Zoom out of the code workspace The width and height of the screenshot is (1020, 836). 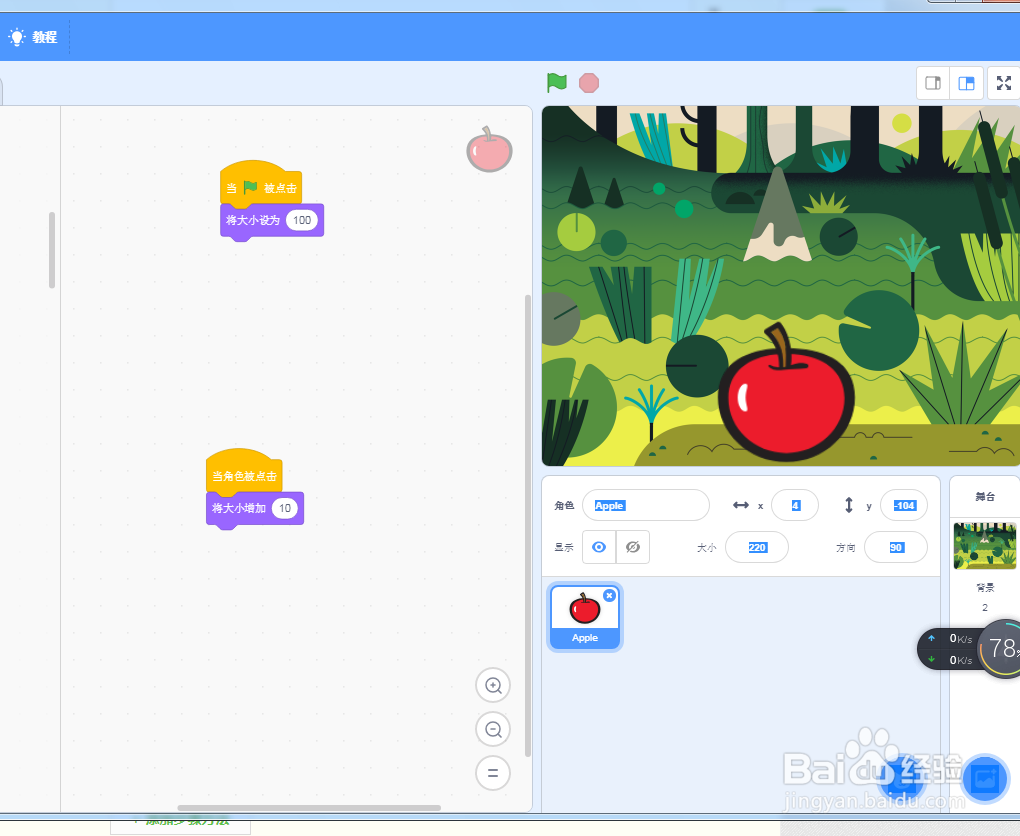tap(492, 729)
